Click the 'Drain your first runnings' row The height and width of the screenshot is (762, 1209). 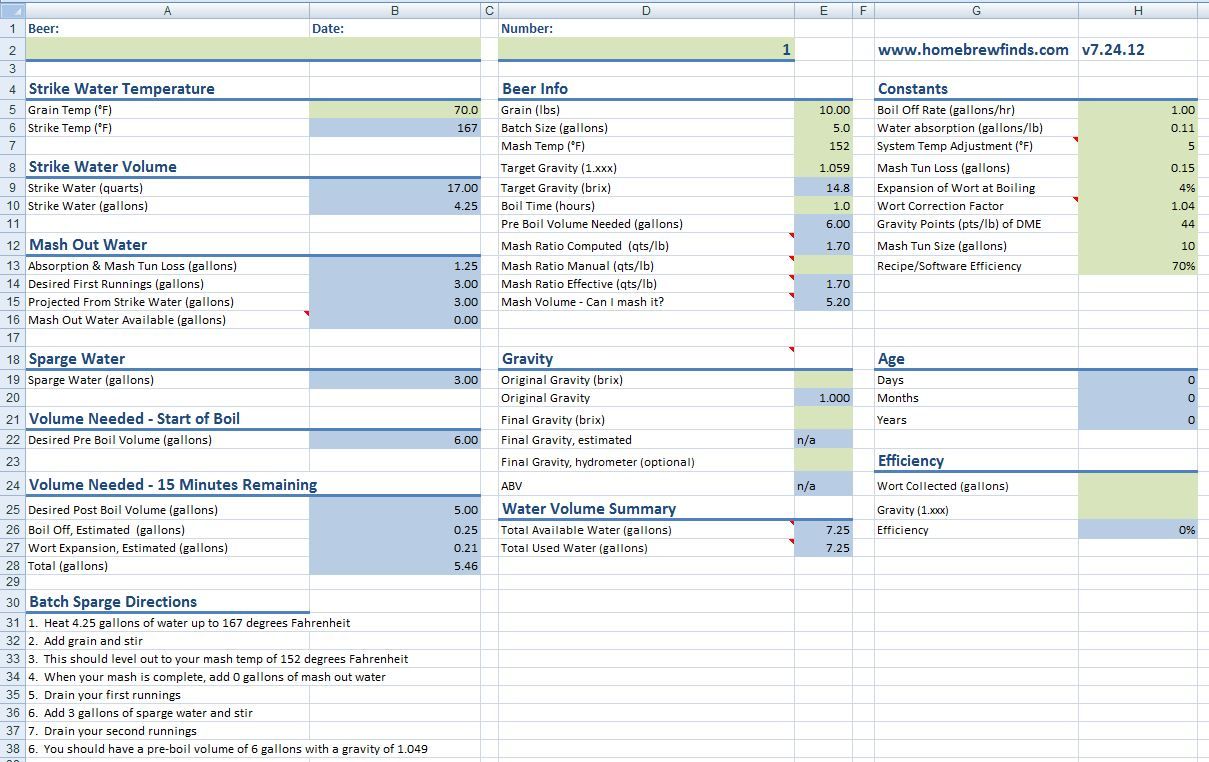[x=105, y=695]
